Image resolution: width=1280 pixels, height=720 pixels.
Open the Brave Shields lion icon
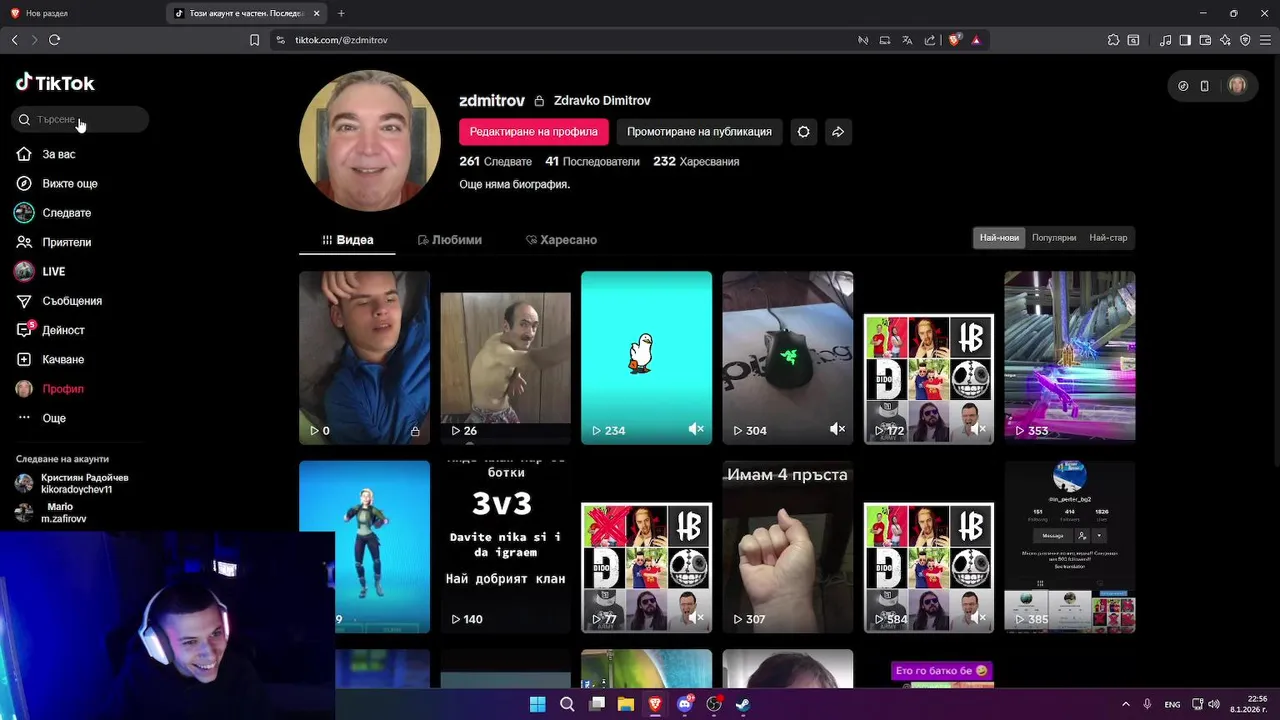955,40
